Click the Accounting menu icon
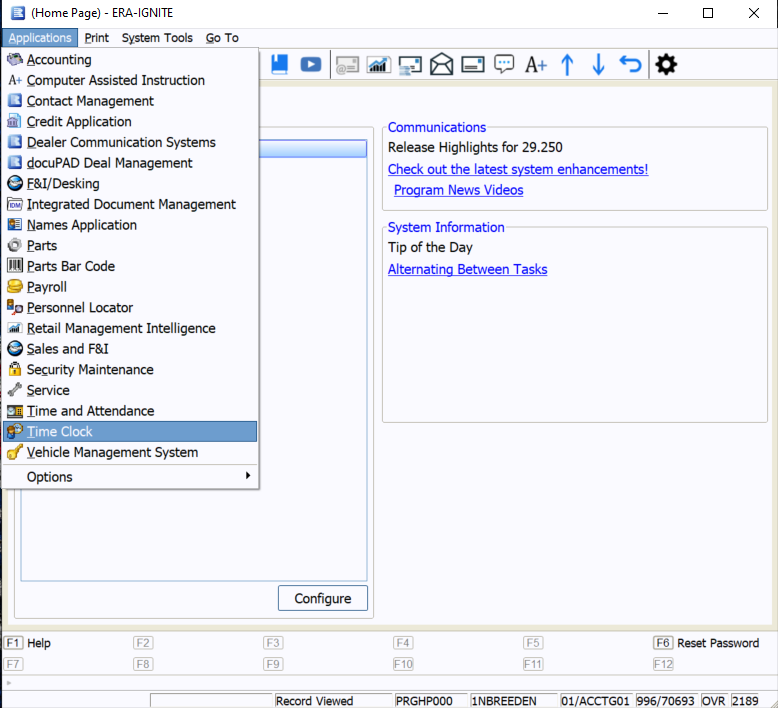This screenshot has height=708, width=778. (15, 59)
